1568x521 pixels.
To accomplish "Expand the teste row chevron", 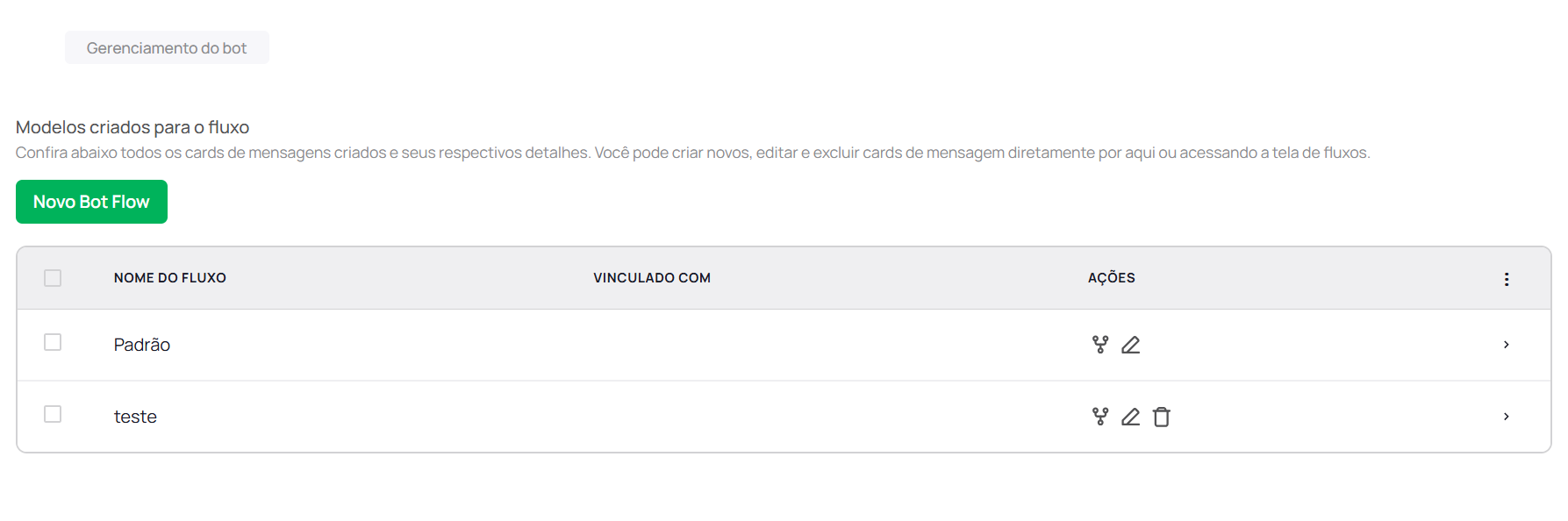I will (1507, 417).
